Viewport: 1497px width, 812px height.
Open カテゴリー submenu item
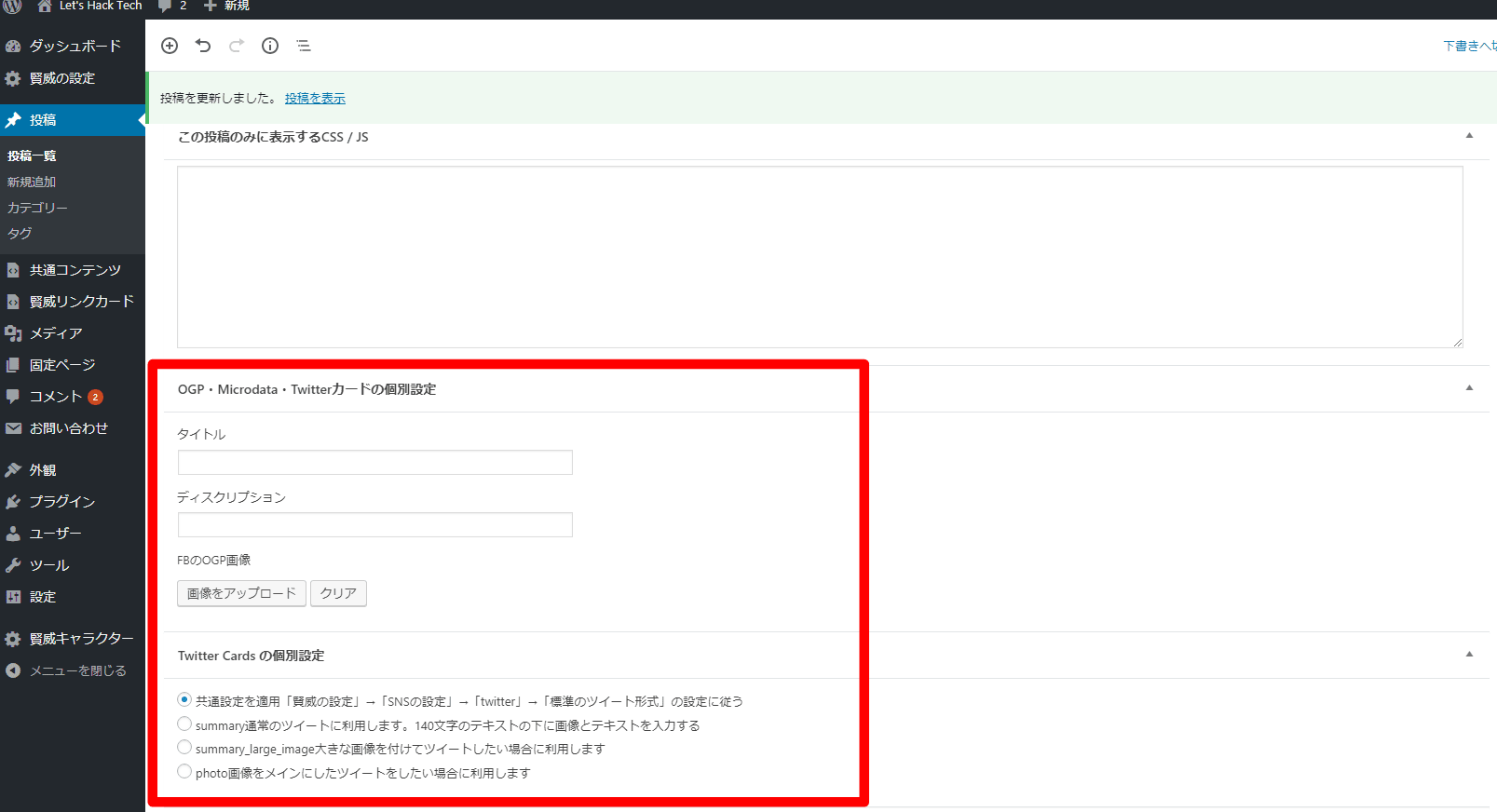tap(37, 208)
